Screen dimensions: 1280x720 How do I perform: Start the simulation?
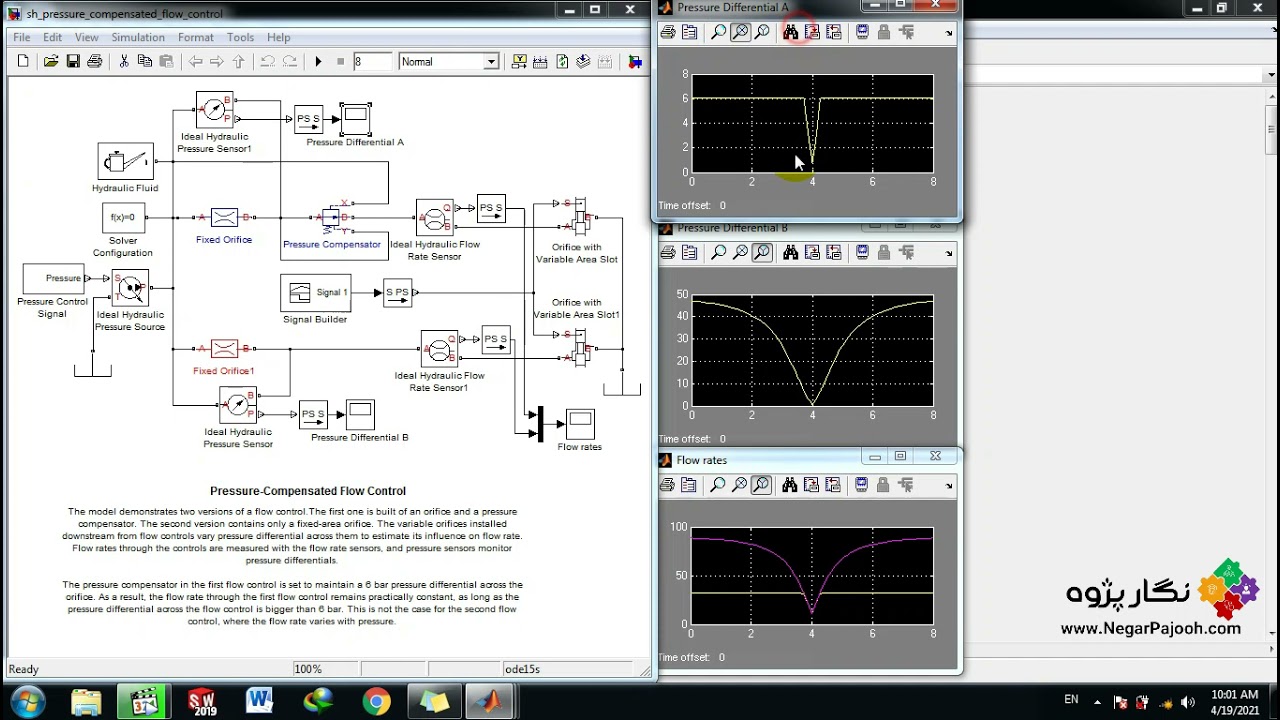318,62
